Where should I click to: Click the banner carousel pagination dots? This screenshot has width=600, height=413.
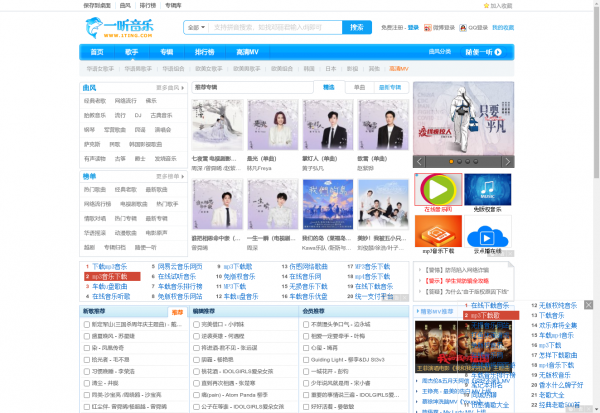pos(461,160)
